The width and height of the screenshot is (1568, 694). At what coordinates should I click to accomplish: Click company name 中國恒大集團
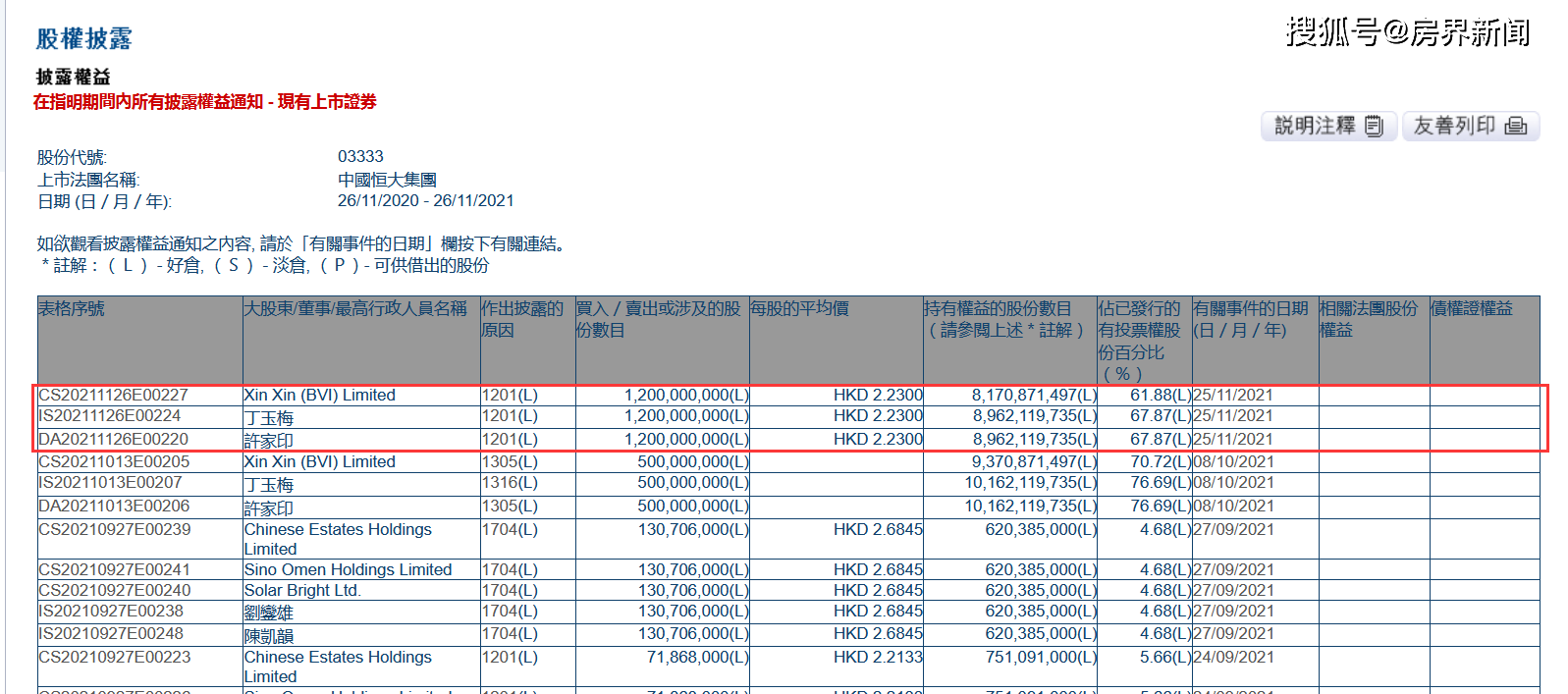click(387, 180)
